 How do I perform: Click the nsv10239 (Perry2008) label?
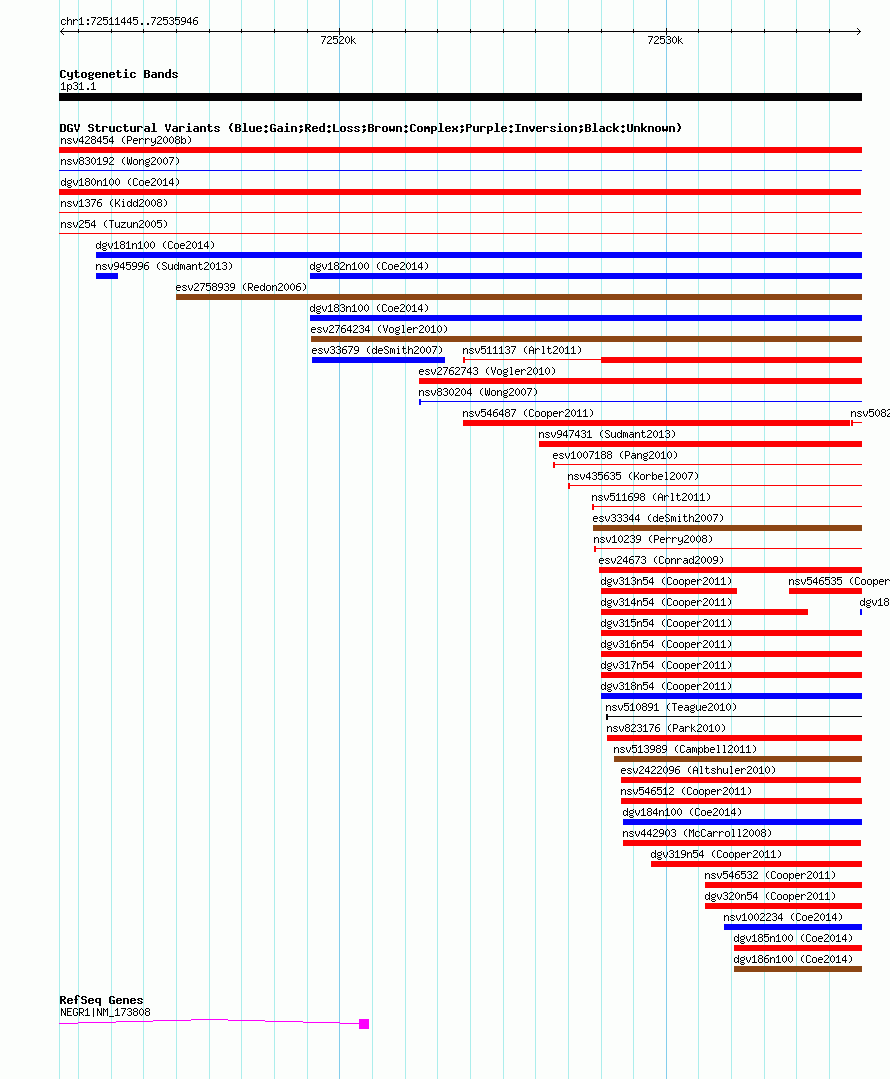(653, 539)
